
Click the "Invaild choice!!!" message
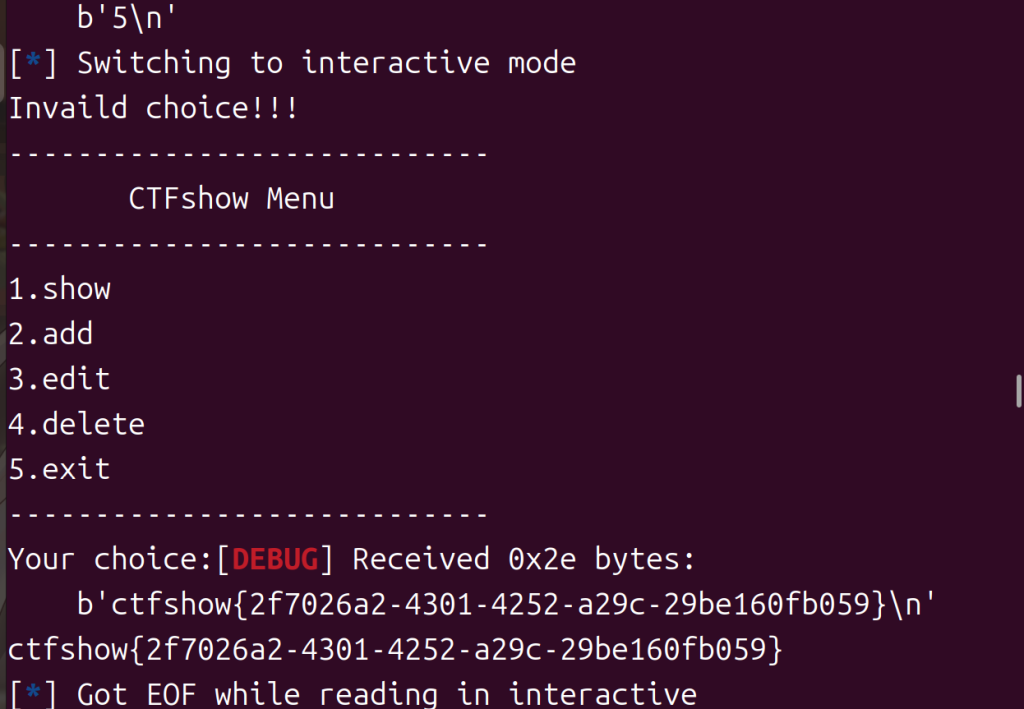coord(153,108)
